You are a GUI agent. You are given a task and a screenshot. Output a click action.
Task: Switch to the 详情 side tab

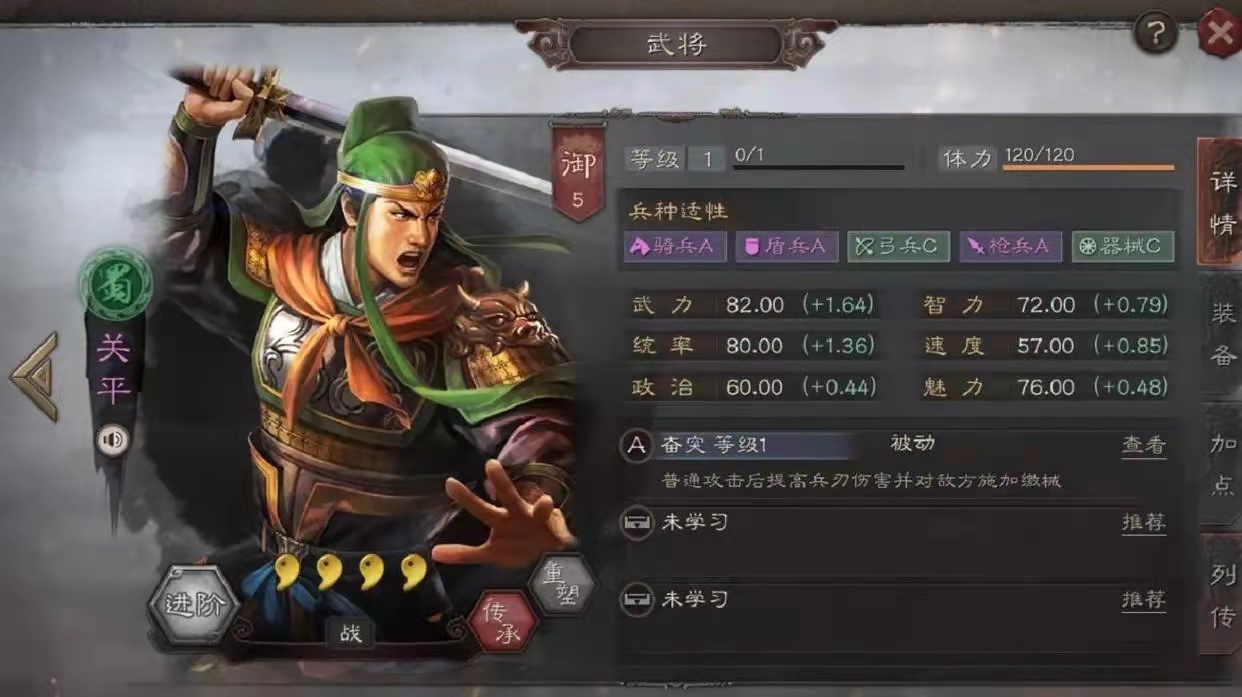[x=1222, y=203]
